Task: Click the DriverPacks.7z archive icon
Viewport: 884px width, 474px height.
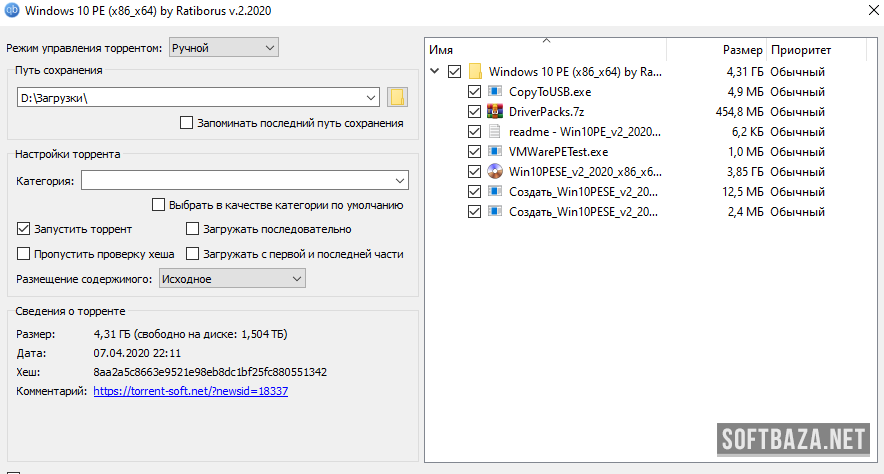Action: click(495, 112)
